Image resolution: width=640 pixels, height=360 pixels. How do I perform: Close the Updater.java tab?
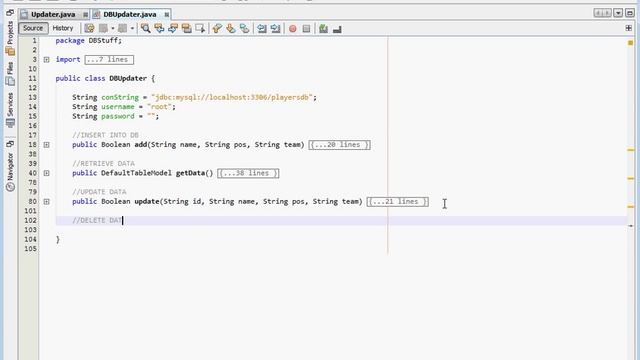click(x=85, y=15)
